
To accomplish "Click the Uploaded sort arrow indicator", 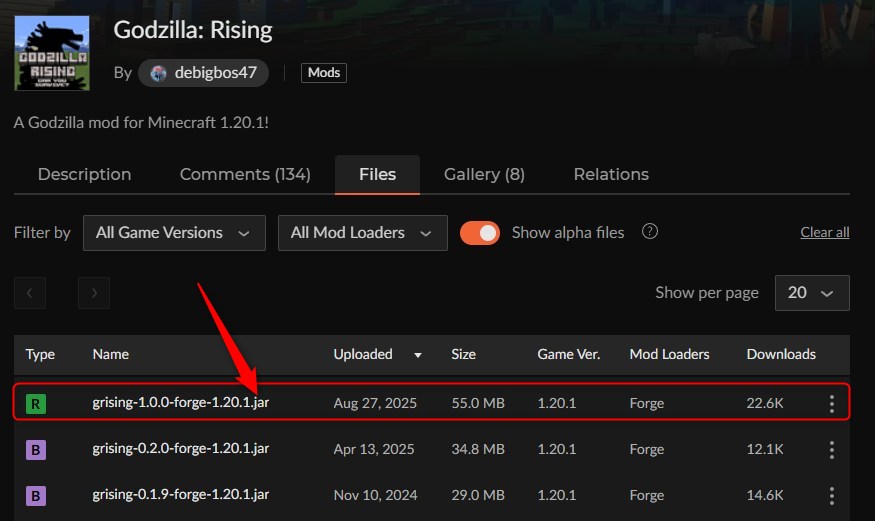I will (x=417, y=355).
